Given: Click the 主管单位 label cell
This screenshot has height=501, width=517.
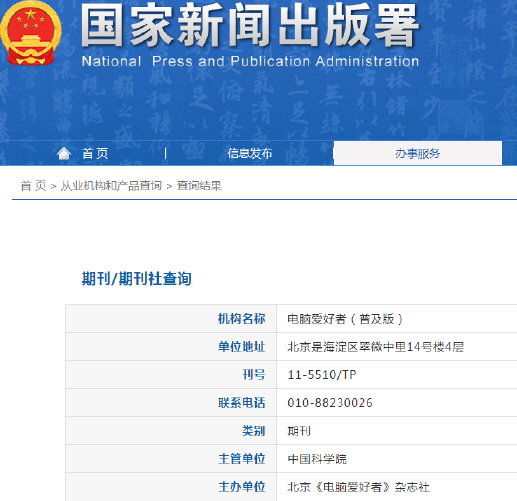Looking at the screenshot, I should pyautogui.click(x=171, y=459).
